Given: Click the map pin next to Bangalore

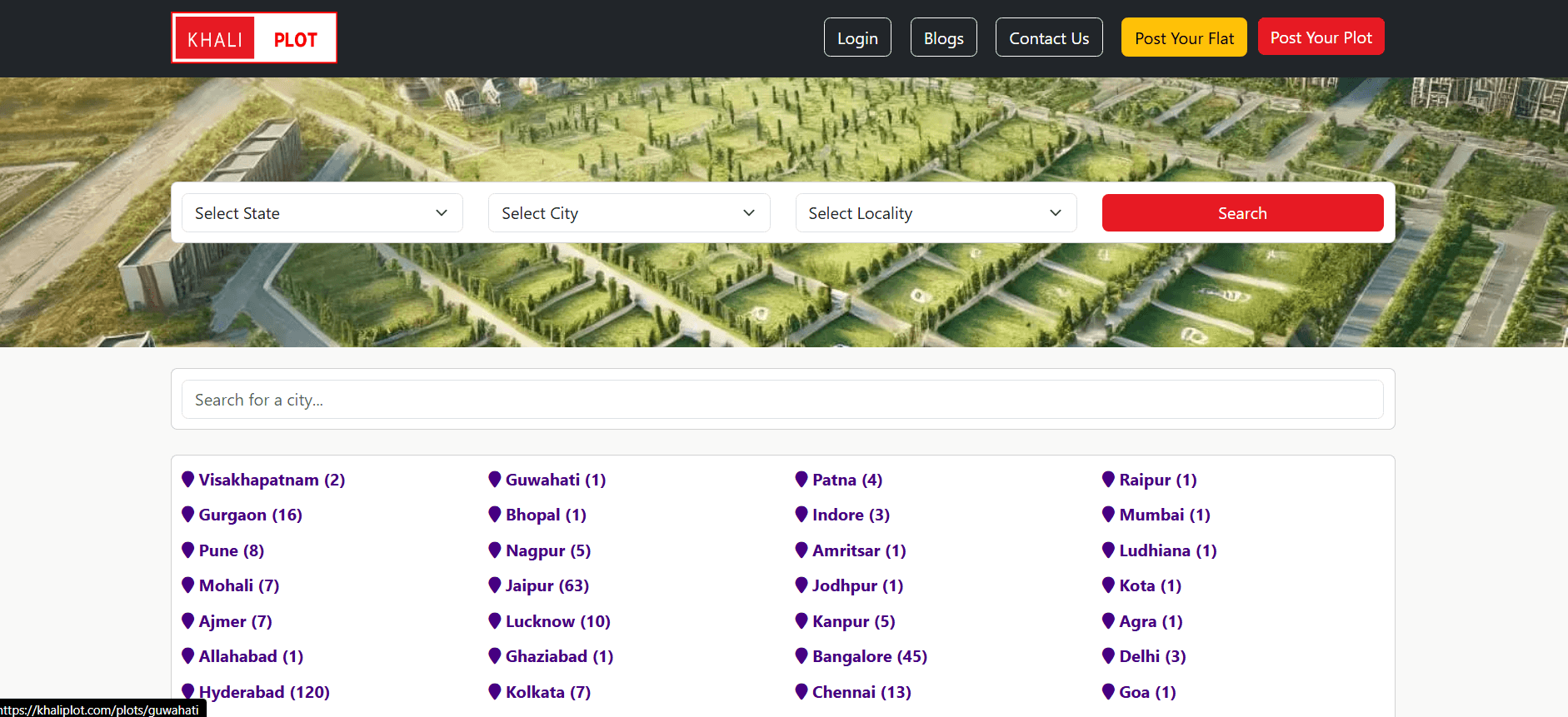Looking at the screenshot, I should [x=801, y=655].
